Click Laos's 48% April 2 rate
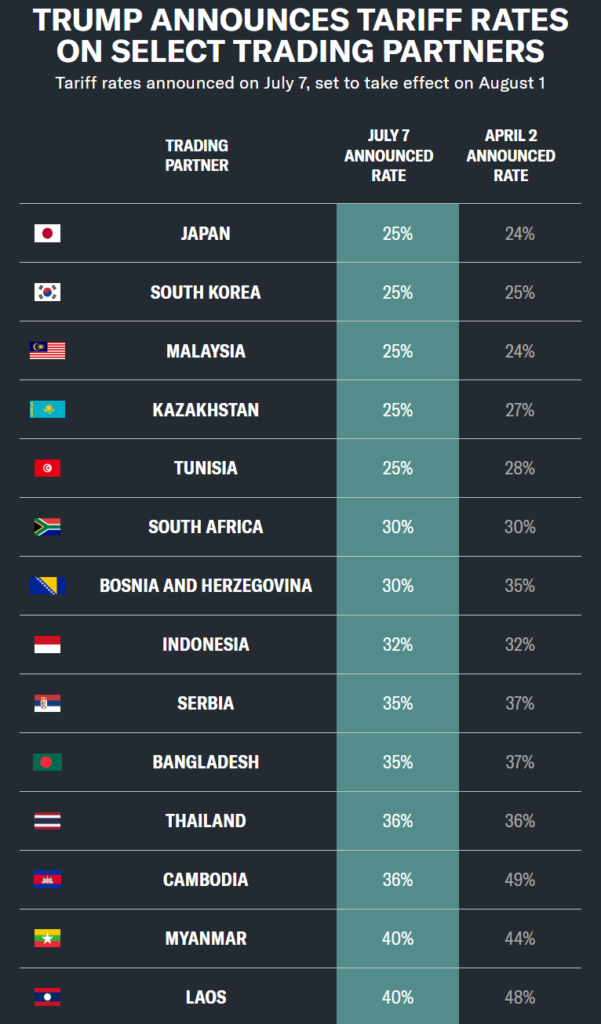Image resolution: width=601 pixels, height=1024 pixels. click(x=520, y=997)
